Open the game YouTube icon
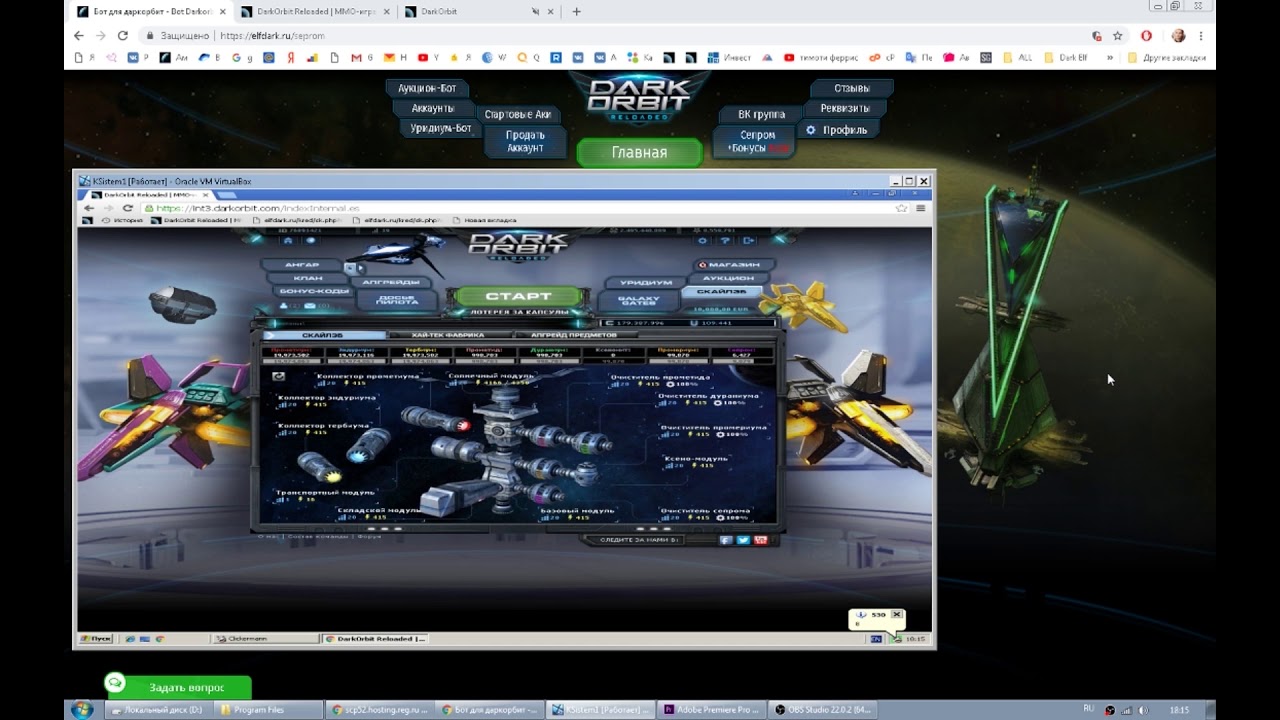The width and height of the screenshot is (1280, 720). tap(761, 540)
